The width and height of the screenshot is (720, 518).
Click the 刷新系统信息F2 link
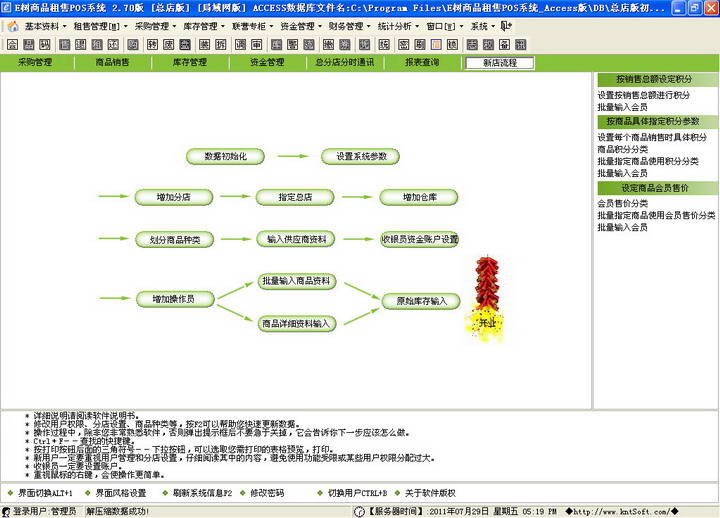(202, 493)
